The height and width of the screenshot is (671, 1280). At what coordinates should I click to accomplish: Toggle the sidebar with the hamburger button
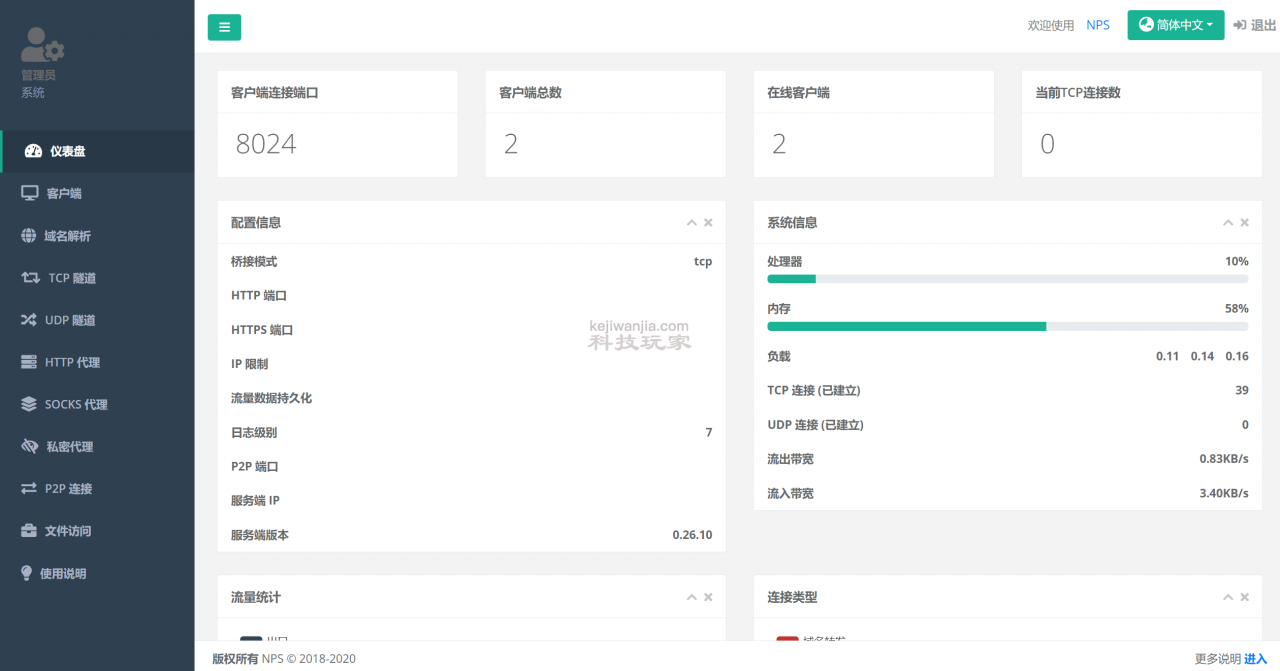pyautogui.click(x=224, y=27)
